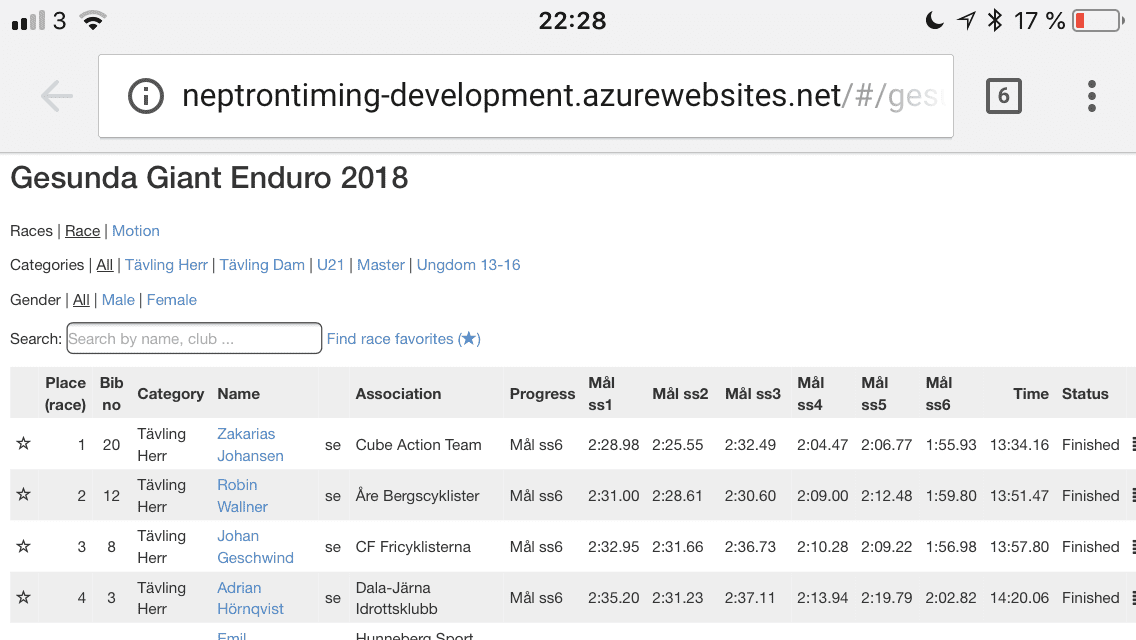Click the Bib no column header
This screenshot has width=1136, height=640.
pos(112,394)
